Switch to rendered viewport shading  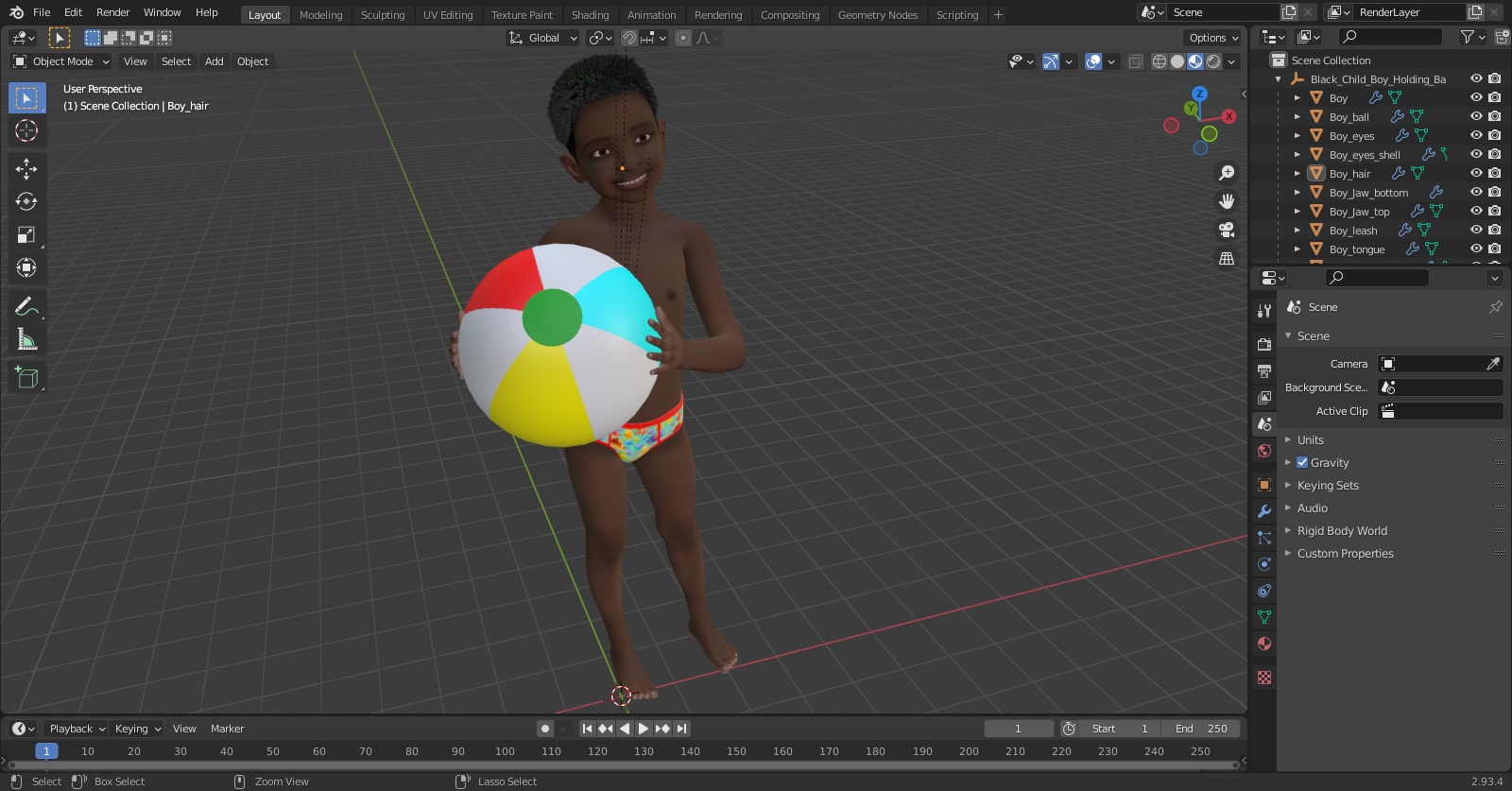[1213, 61]
